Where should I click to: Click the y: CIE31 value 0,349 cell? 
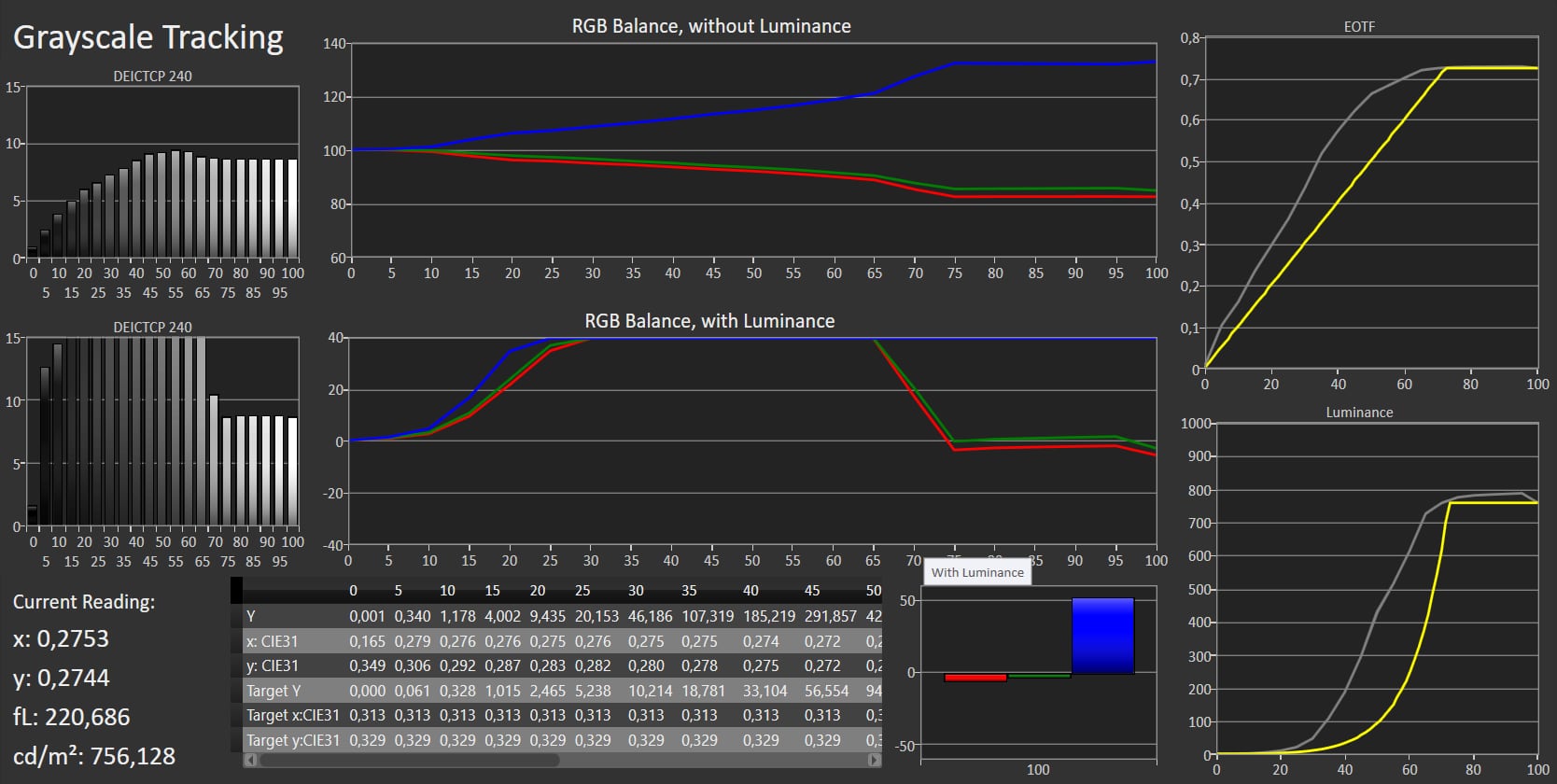click(x=367, y=665)
